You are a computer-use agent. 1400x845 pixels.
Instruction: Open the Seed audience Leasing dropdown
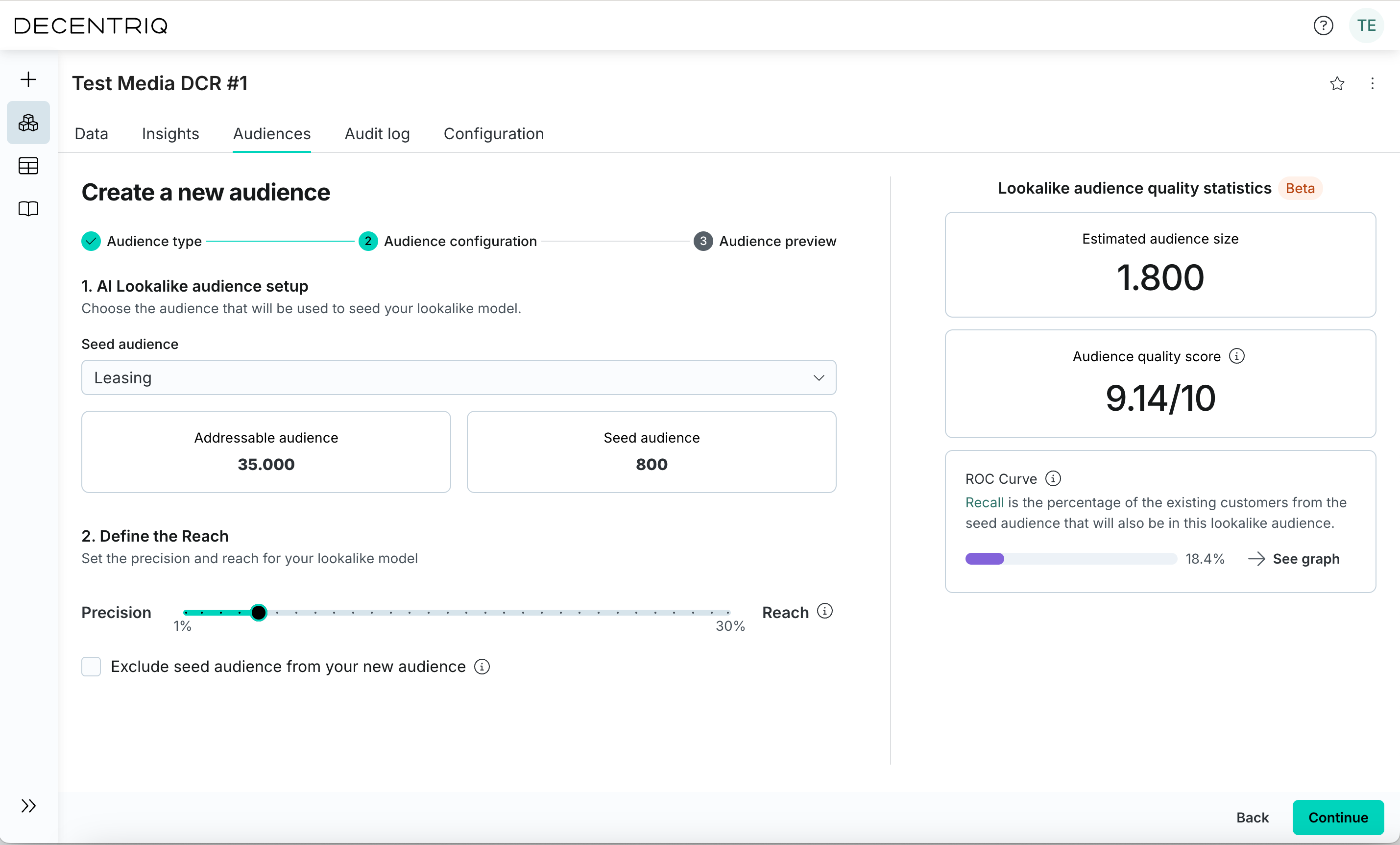point(459,377)
